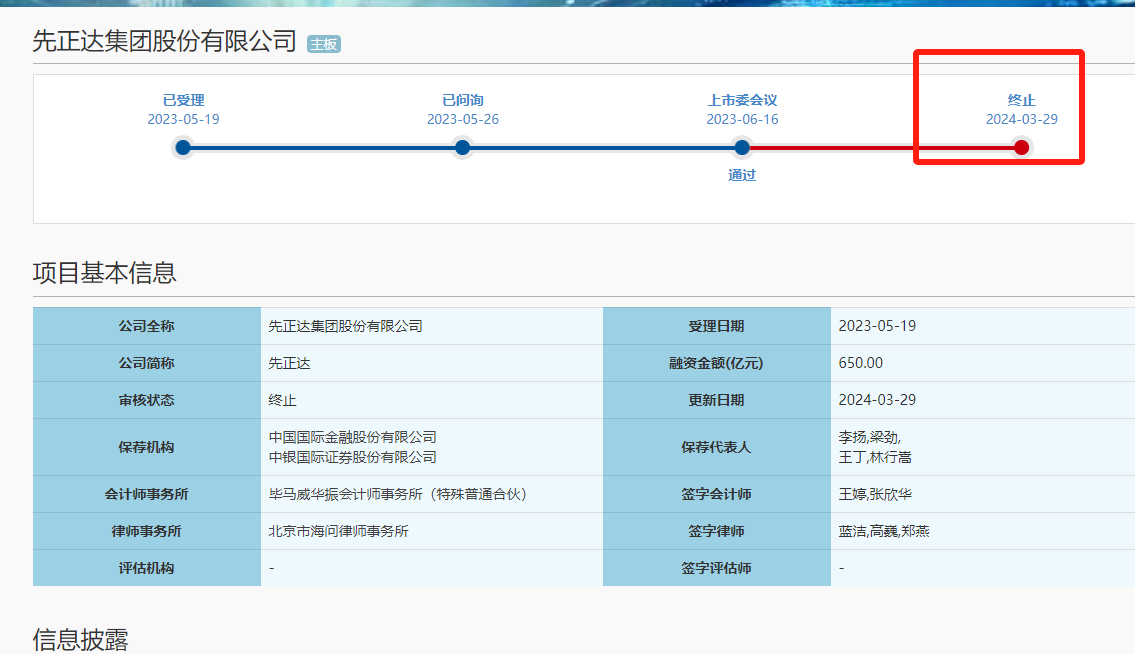The height and width of the screenshot is (654, 1135).
Task: Click the red 终止 timeline dot
Action: click(1021, 148)
